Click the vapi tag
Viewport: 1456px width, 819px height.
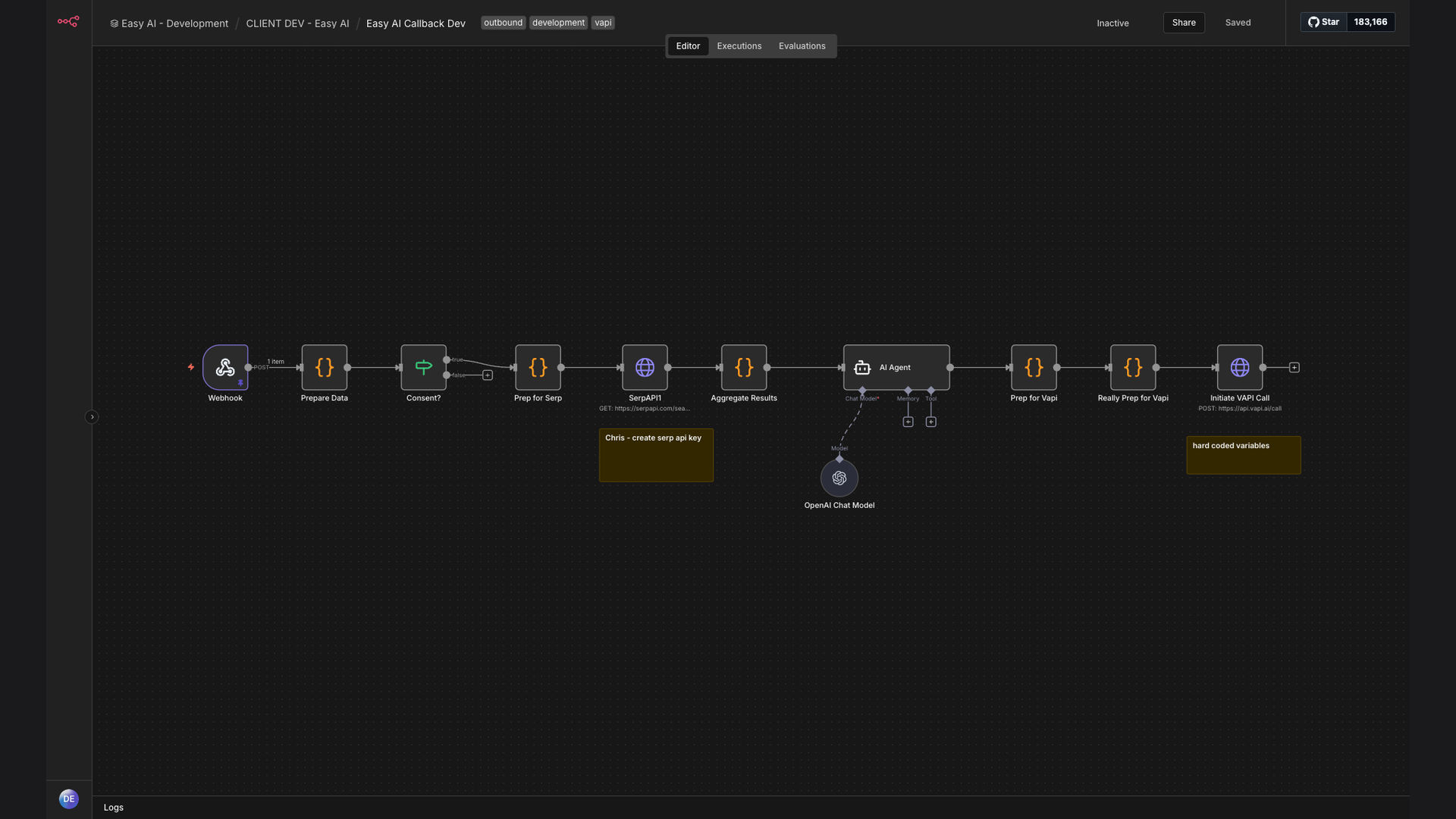tap(603, 23)
